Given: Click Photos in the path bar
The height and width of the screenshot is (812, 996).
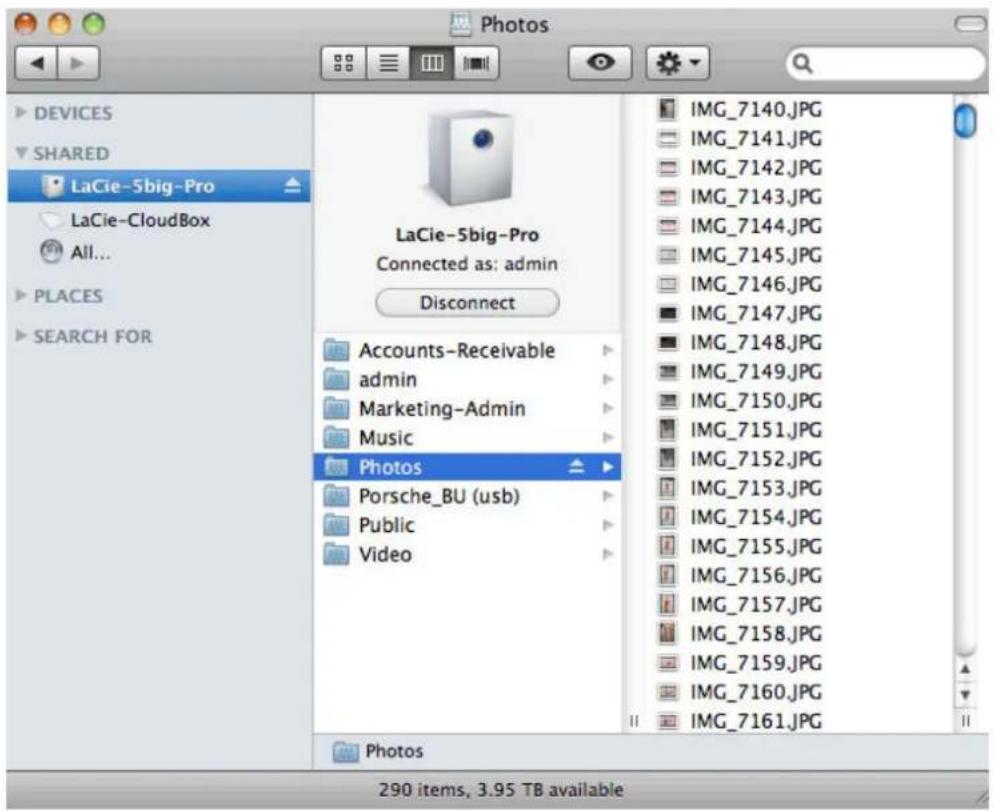Looking at the screenshot, I should pyautogui.click(x=378, y=752).
